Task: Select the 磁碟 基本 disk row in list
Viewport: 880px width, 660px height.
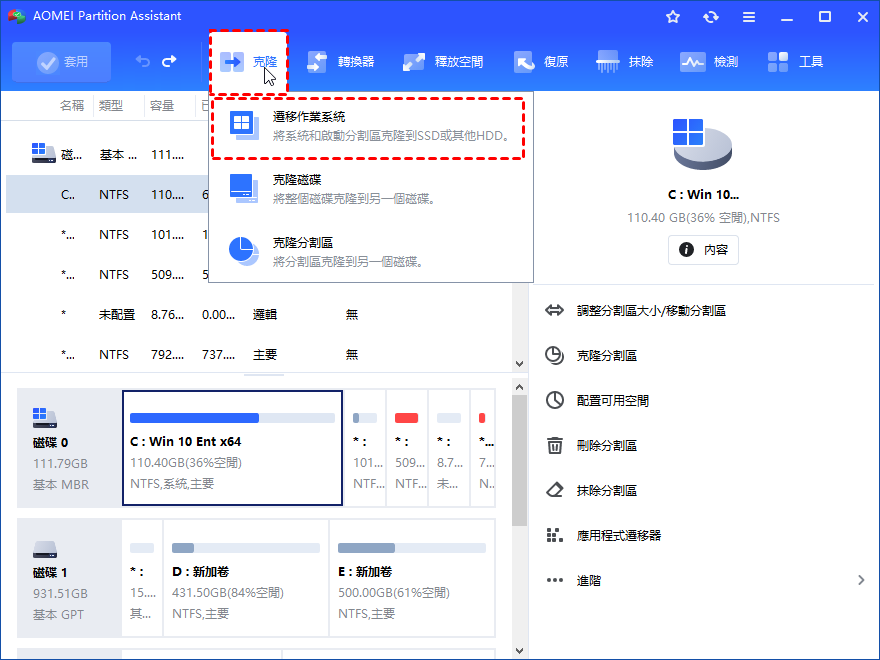Action: [x=107, y=154]
